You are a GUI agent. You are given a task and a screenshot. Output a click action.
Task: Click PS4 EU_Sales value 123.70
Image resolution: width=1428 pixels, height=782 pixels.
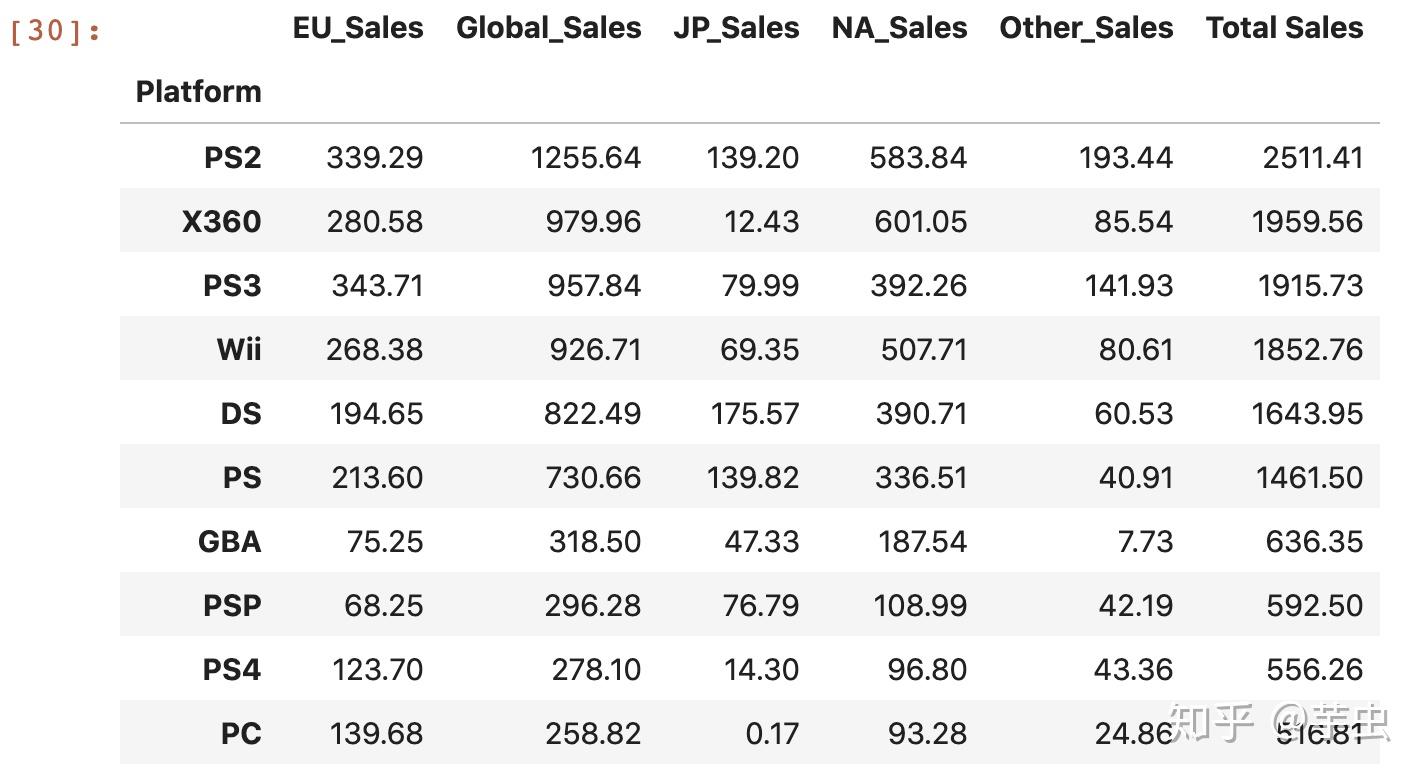[376, 670]
